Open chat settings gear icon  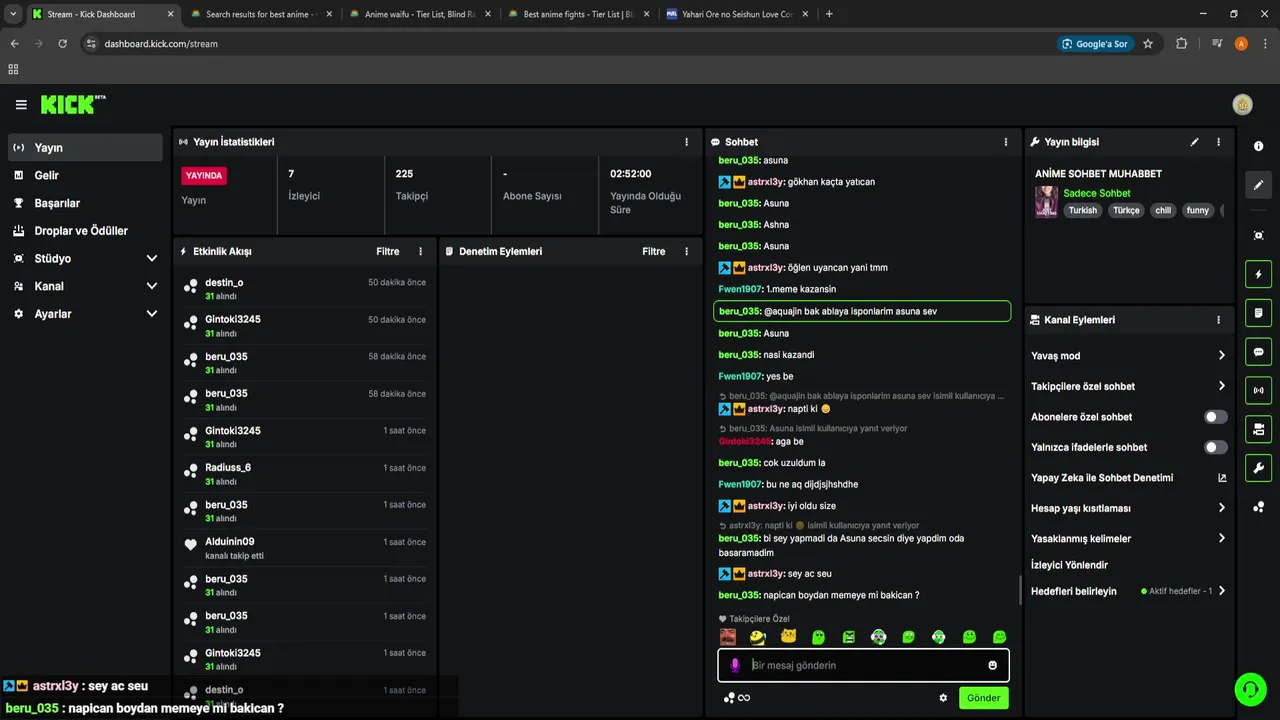942,698
